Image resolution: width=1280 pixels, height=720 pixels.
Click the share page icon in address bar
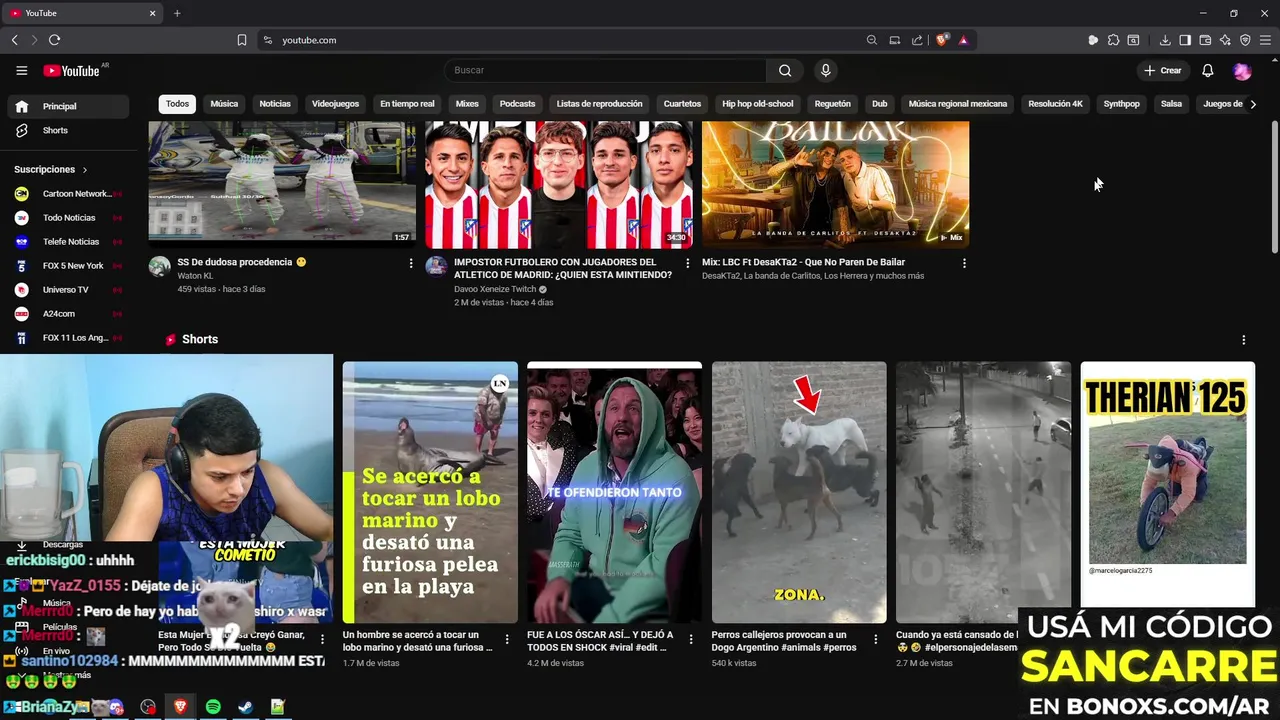point(917,40)
